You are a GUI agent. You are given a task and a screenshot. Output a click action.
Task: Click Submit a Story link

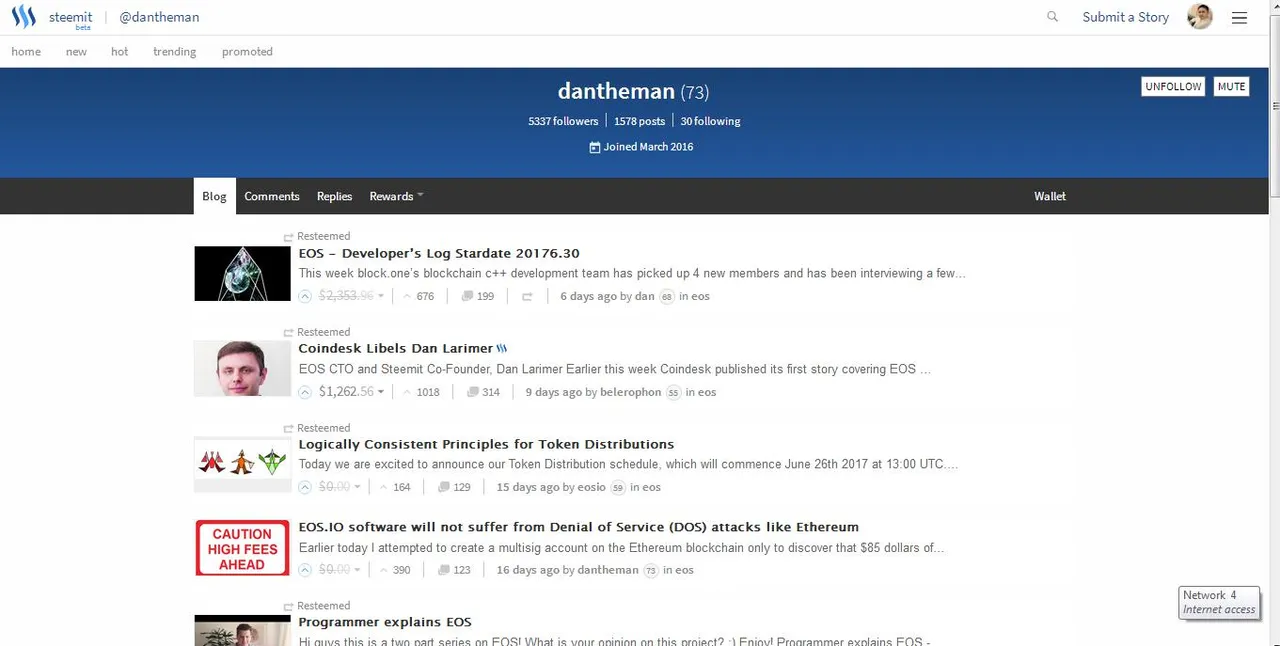click(x=1125, y=17)
